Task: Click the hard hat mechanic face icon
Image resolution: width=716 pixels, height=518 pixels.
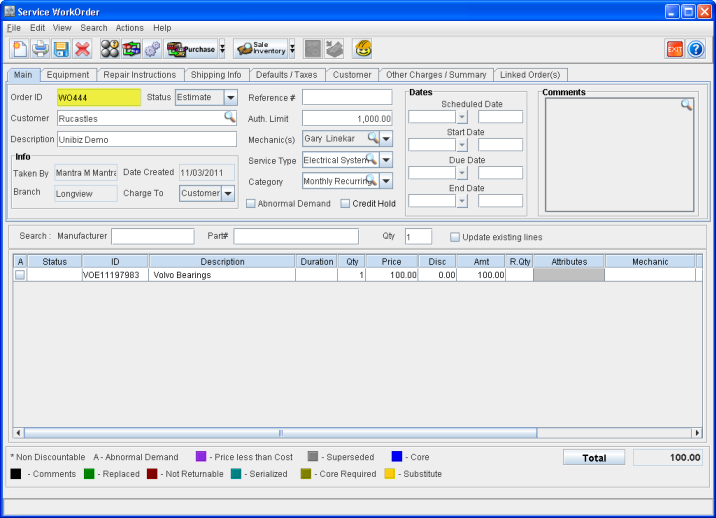Action: click(x=363, y=49)
